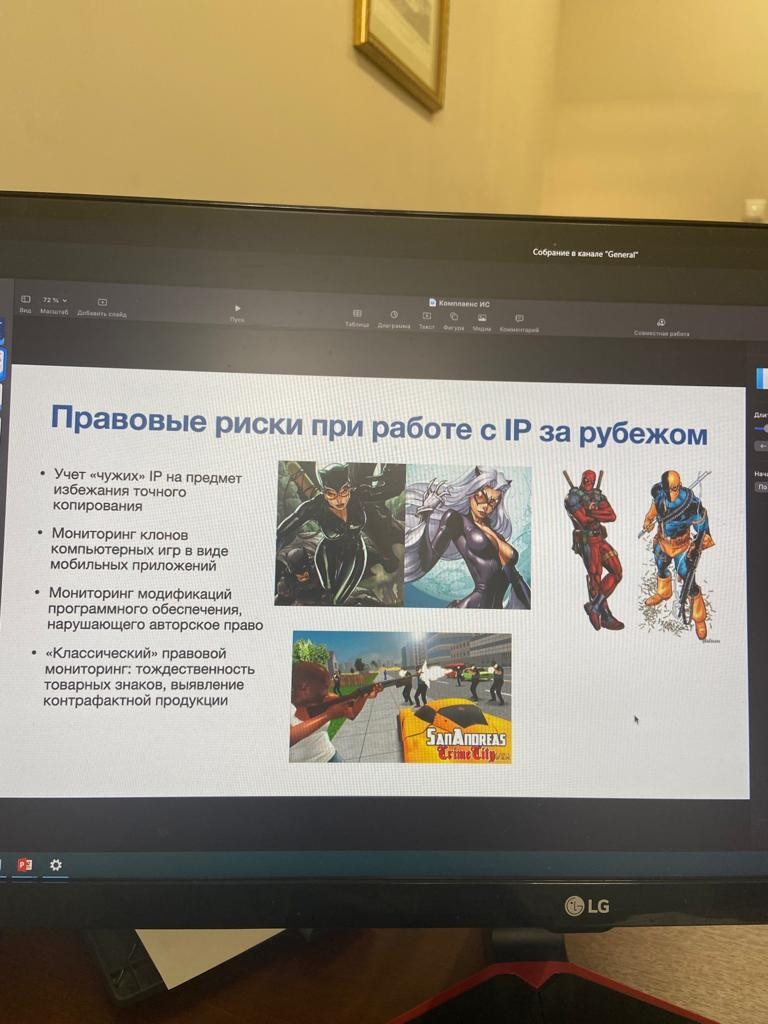The image size is (768, 1024).
Task: Open the Медиа insert menu
Action: (482, 318)
